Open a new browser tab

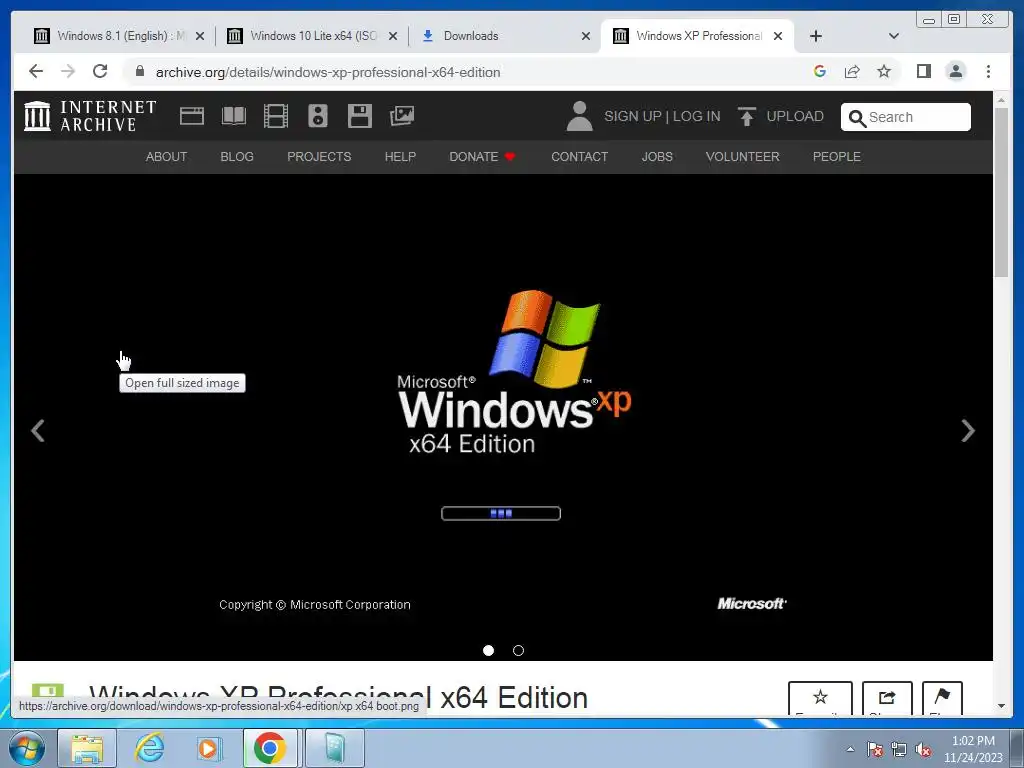[816, 36]
